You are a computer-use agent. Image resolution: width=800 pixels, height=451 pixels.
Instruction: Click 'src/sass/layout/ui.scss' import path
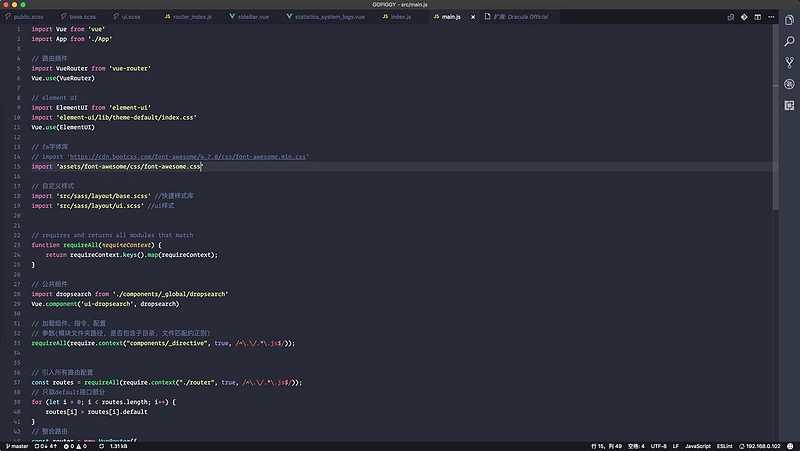(x=100, y=206)
